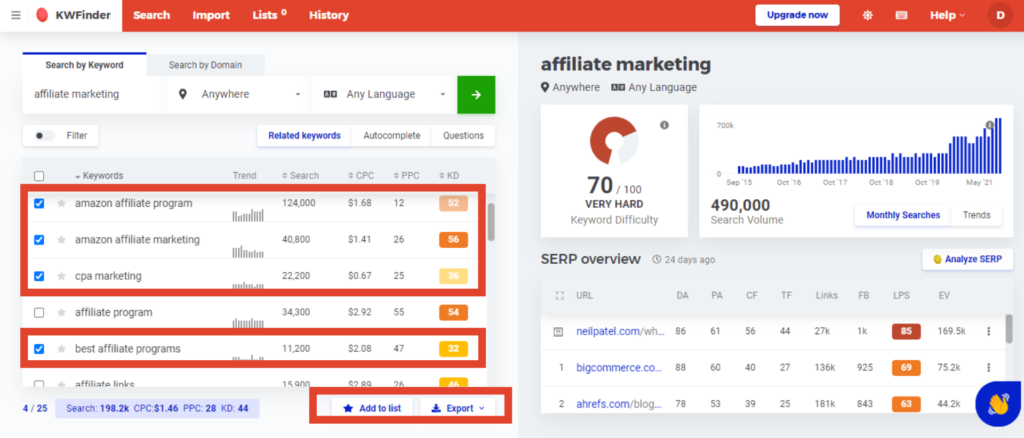Viewport: 1024px width, 438px height.
Task: Open the chat support wave button
Action: point(998,404)
